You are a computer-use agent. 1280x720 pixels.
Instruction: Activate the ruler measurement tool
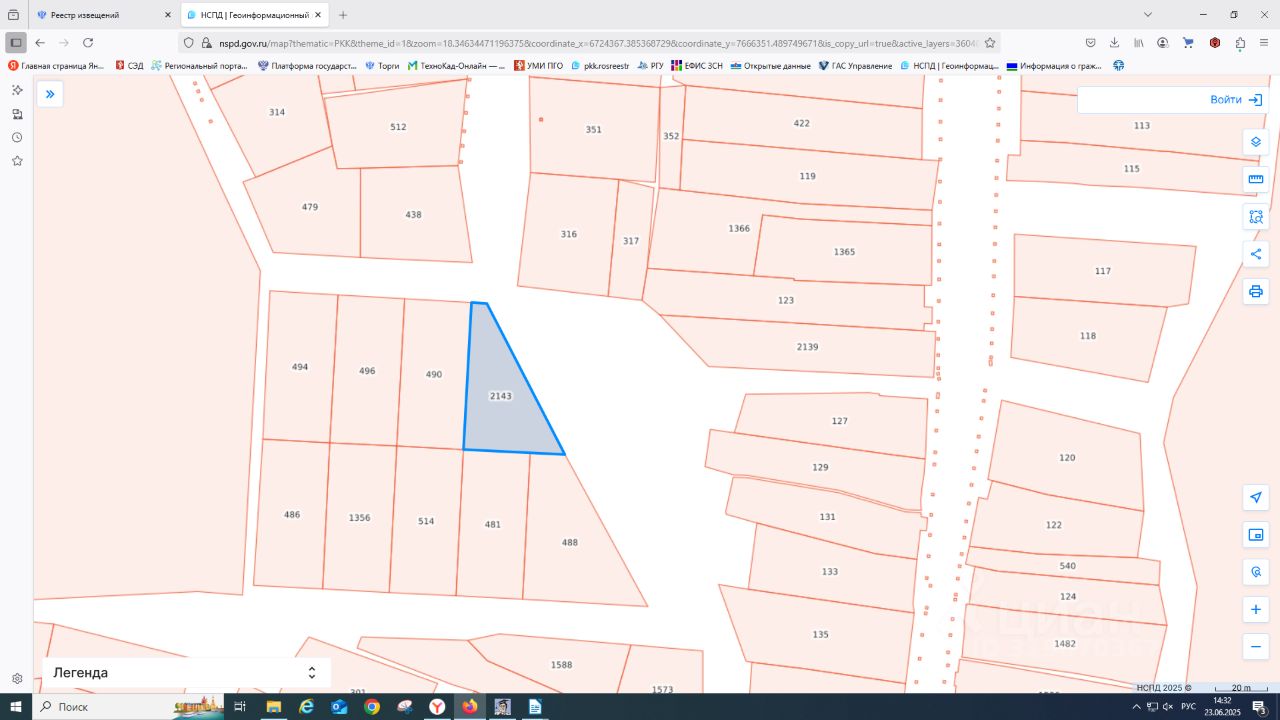click(x=1256, y=180)
